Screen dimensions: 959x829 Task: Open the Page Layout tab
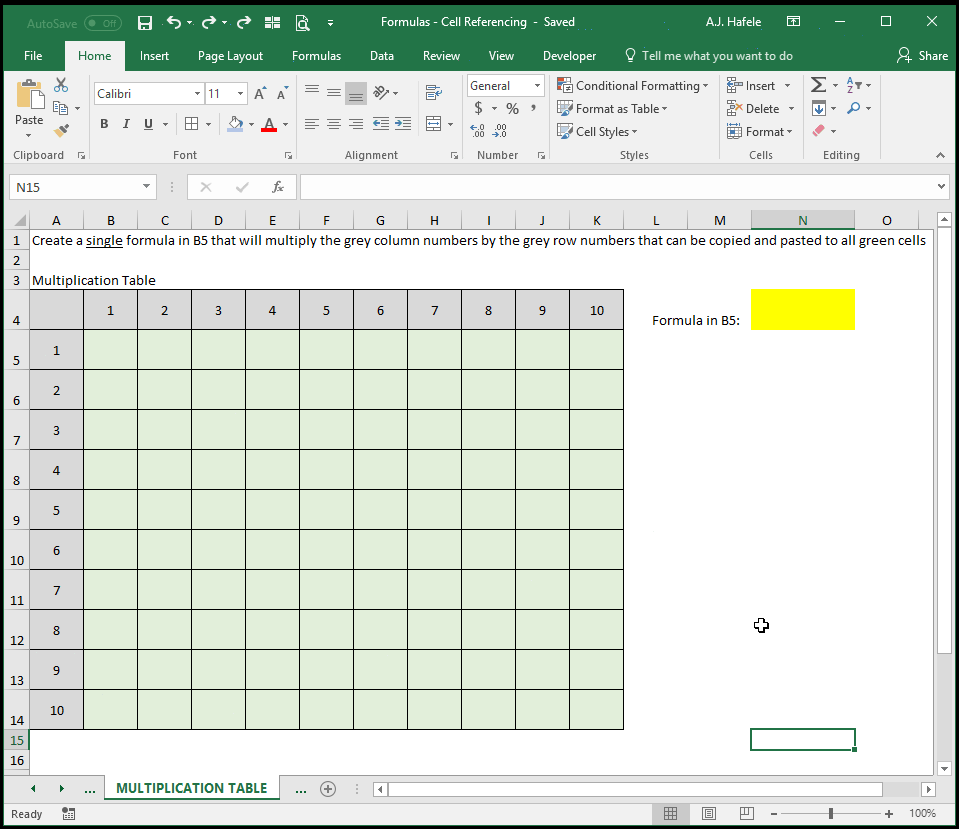(230, 56)
